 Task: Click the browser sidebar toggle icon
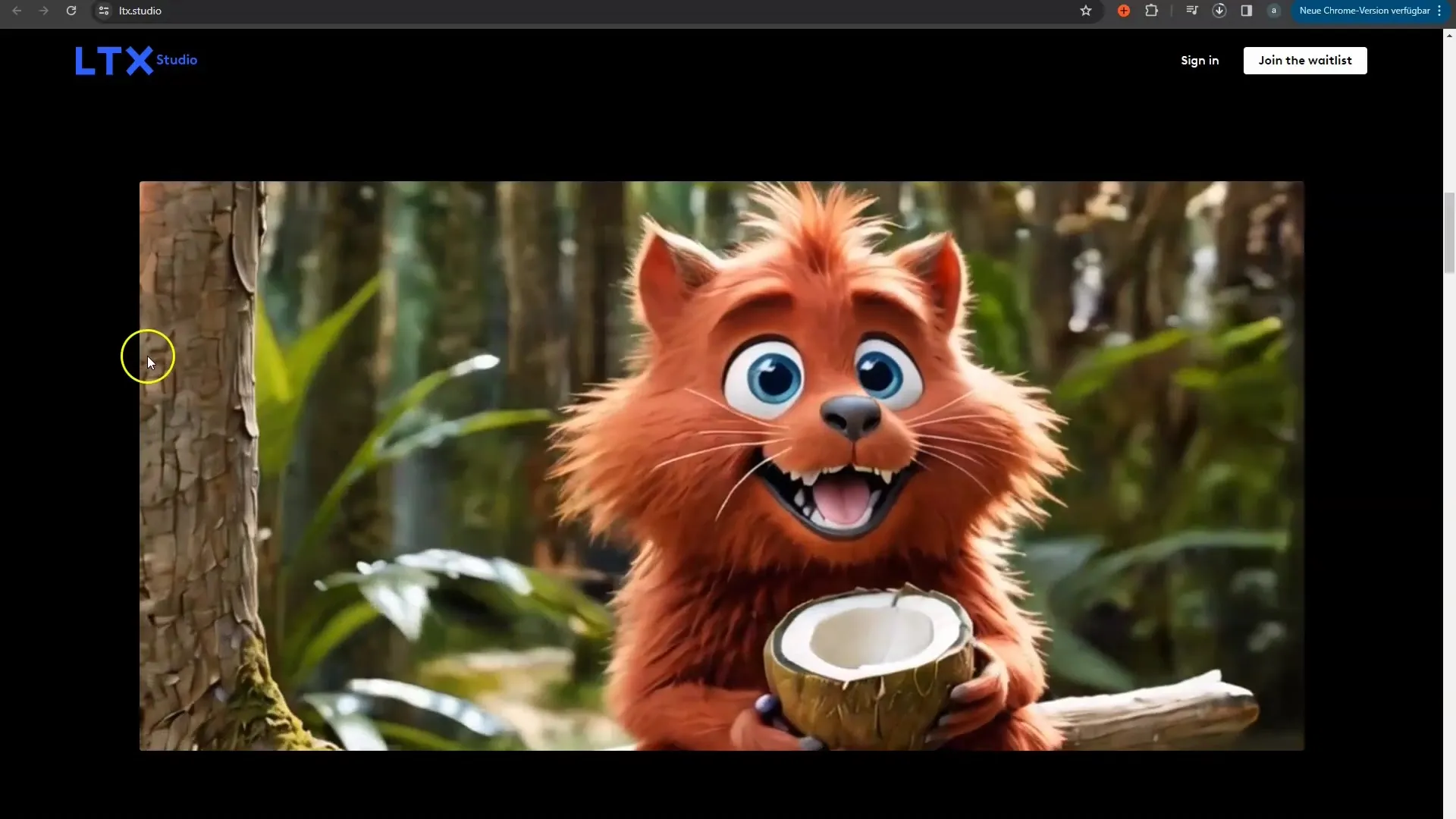1246,10
